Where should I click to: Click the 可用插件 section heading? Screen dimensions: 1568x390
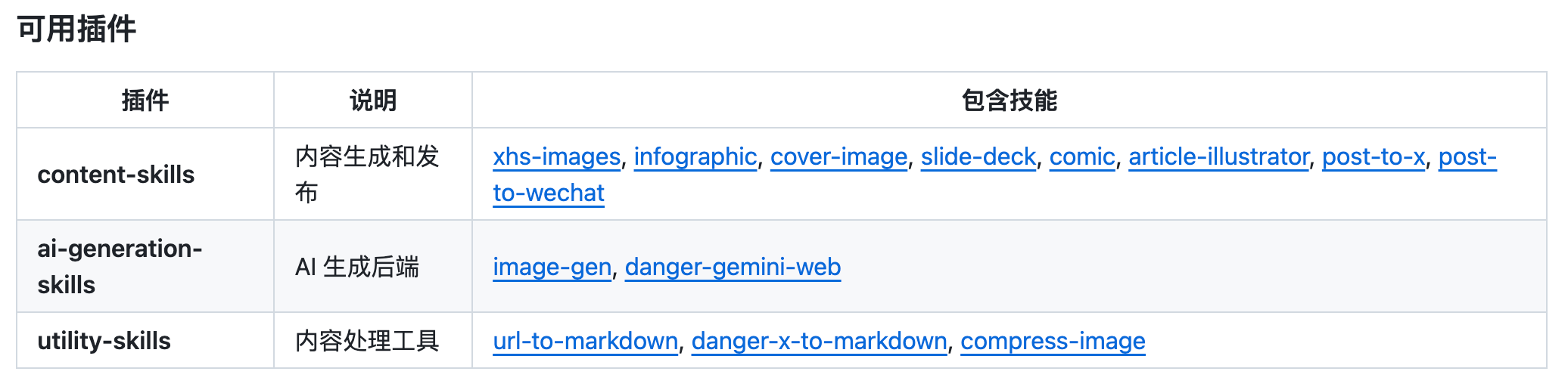coord(76,29)
